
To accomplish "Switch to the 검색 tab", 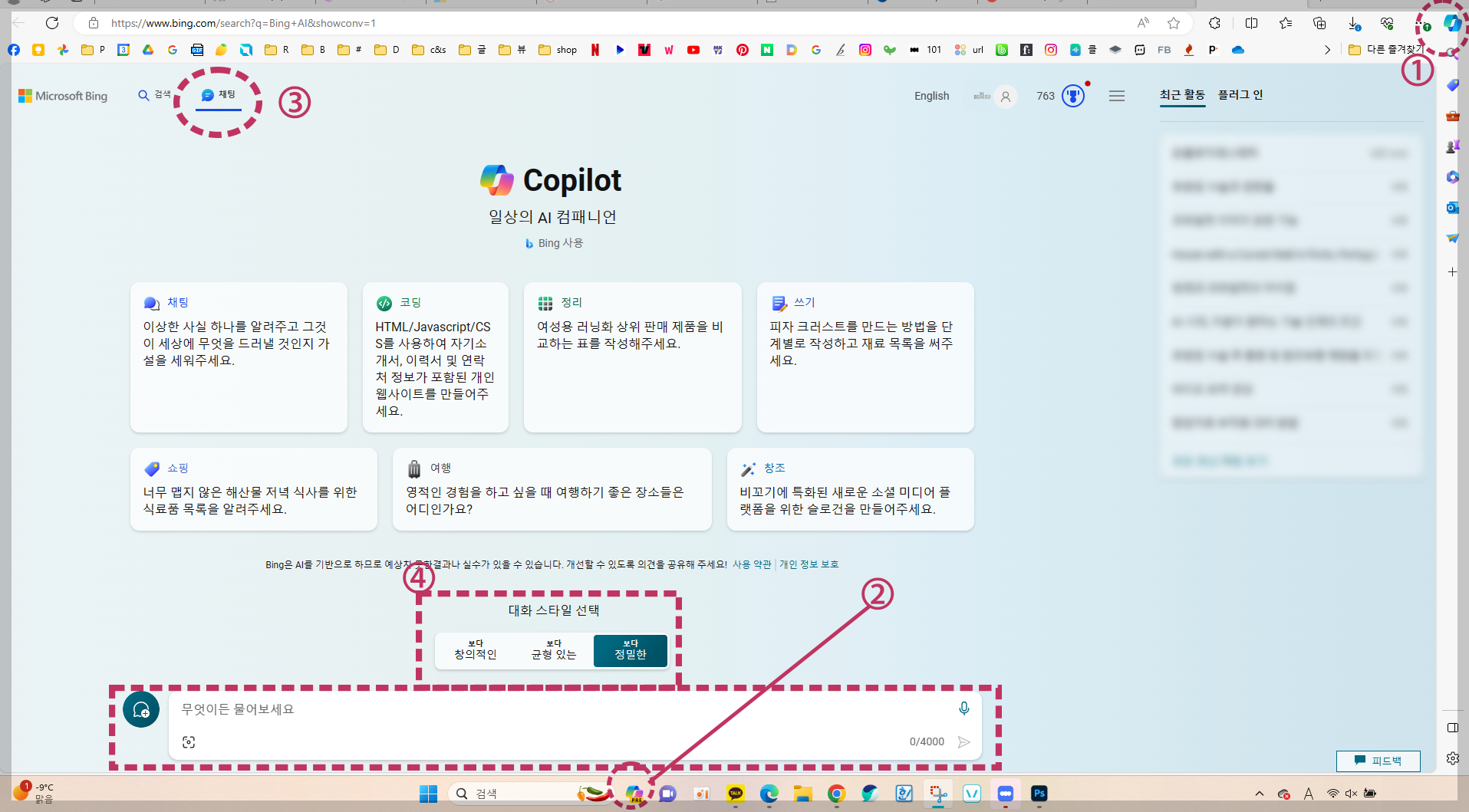I will click(x=154, y=95).
